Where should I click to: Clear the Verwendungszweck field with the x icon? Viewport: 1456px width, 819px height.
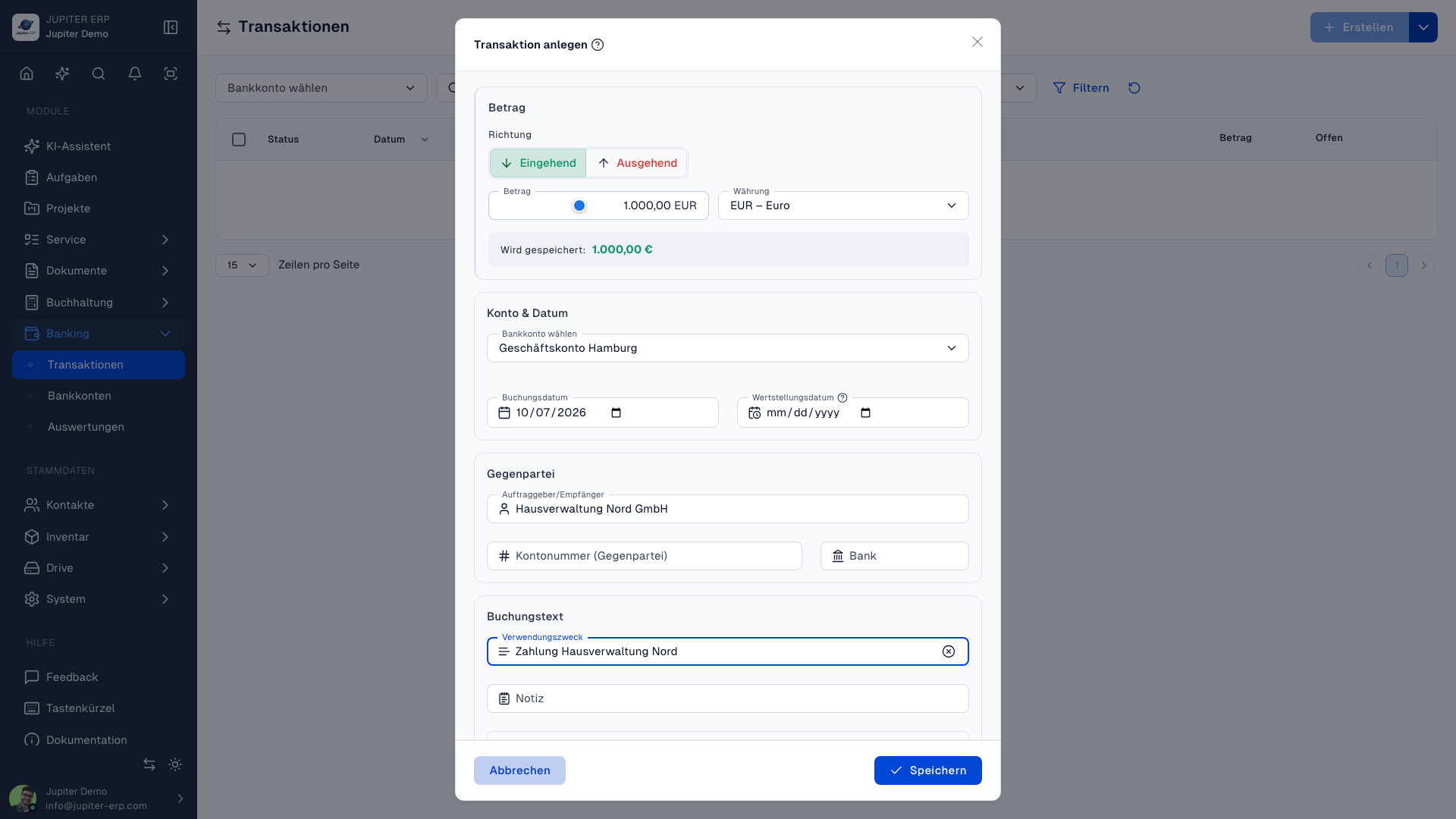[949, 651]
